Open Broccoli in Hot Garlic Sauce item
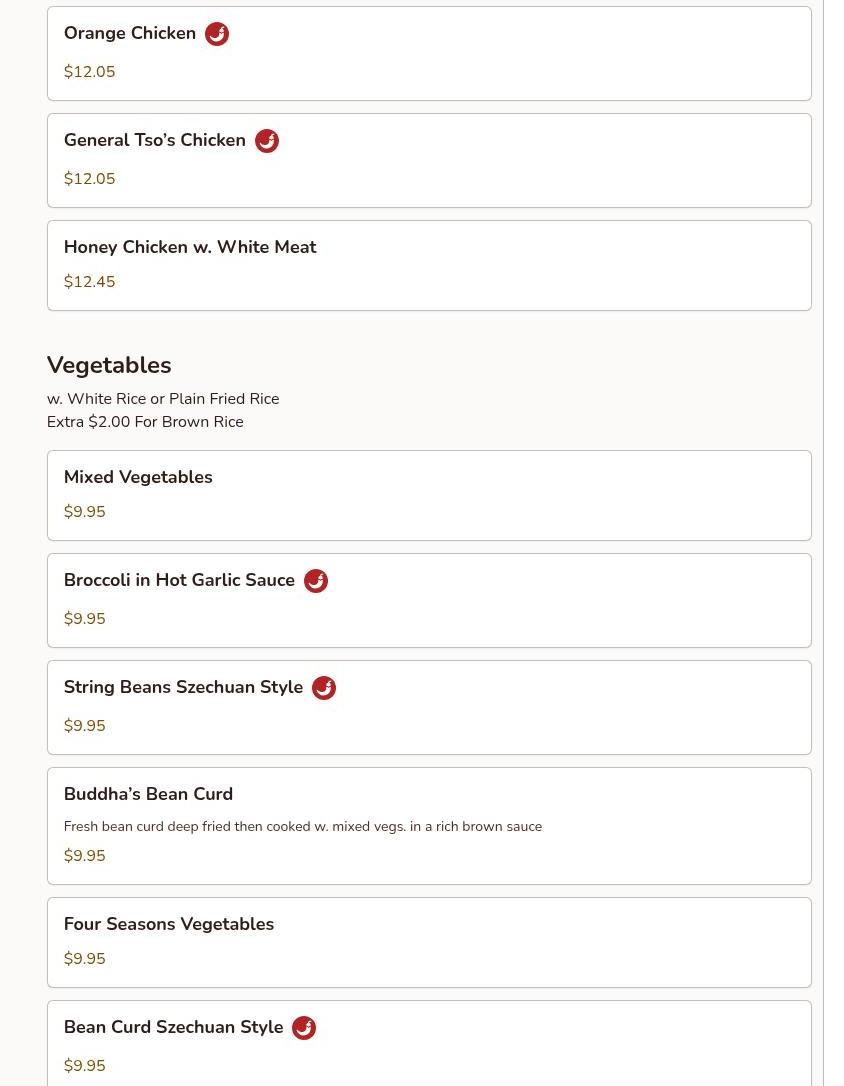 [x=179, y=581]
